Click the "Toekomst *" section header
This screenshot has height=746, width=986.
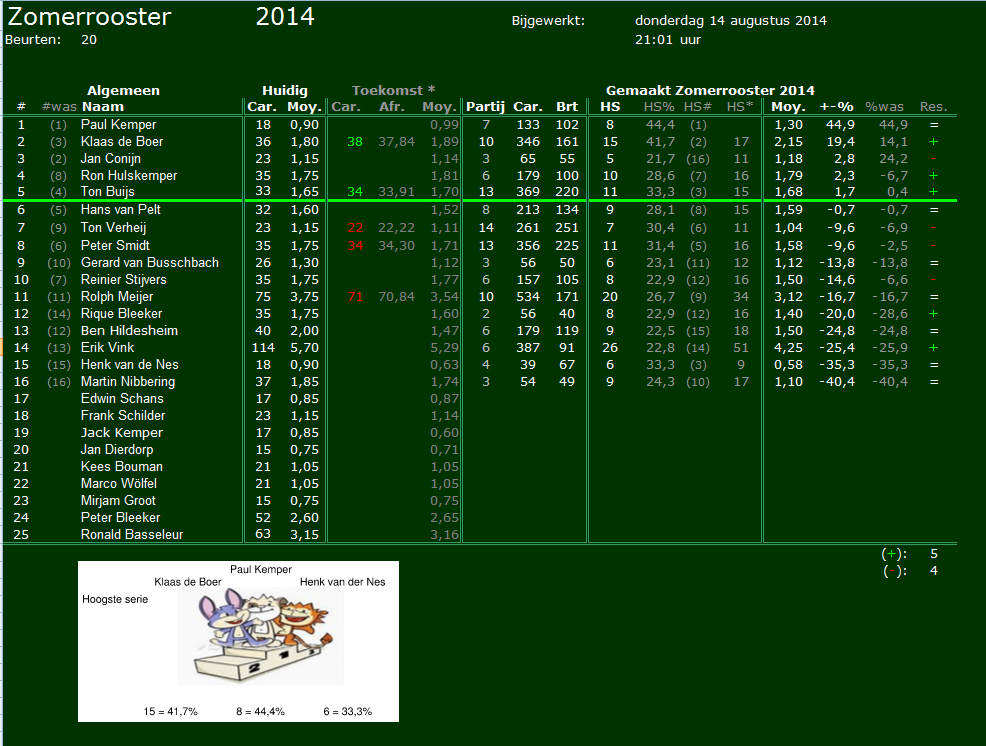pyautogui.click(x=394, y=91)
